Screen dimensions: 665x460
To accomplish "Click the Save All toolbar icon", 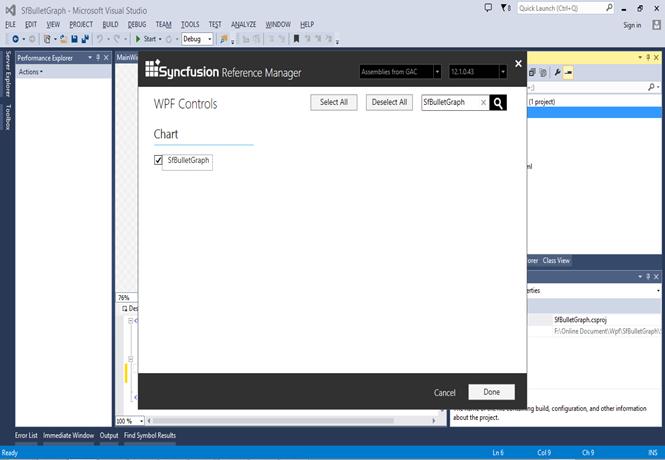I will pos(85,39).
